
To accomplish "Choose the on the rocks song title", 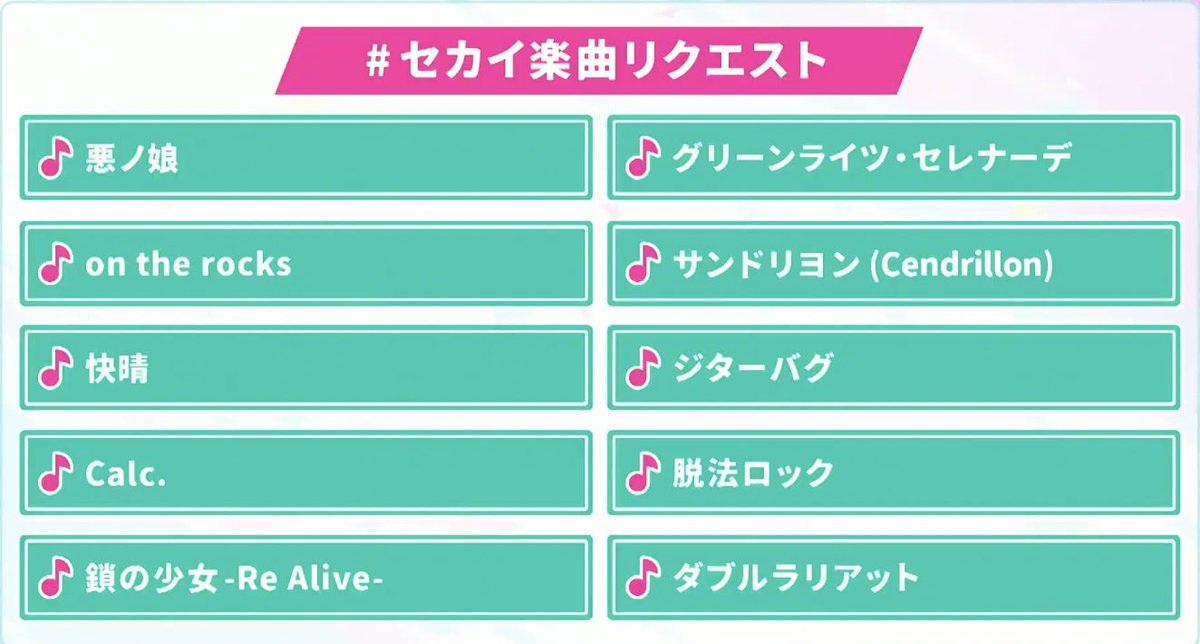I will 189,263.
